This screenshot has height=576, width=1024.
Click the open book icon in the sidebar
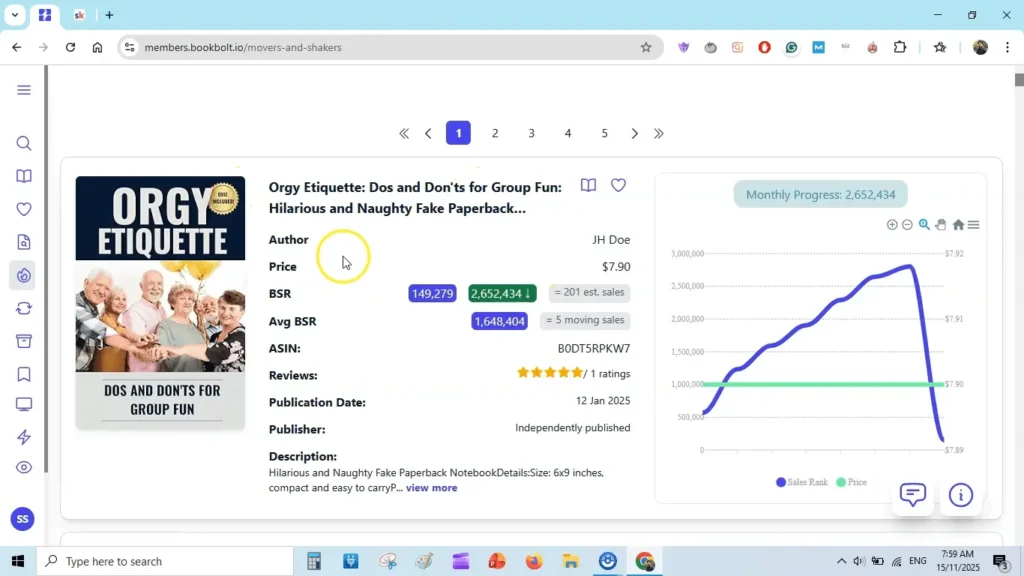click(x=24, y=176)
